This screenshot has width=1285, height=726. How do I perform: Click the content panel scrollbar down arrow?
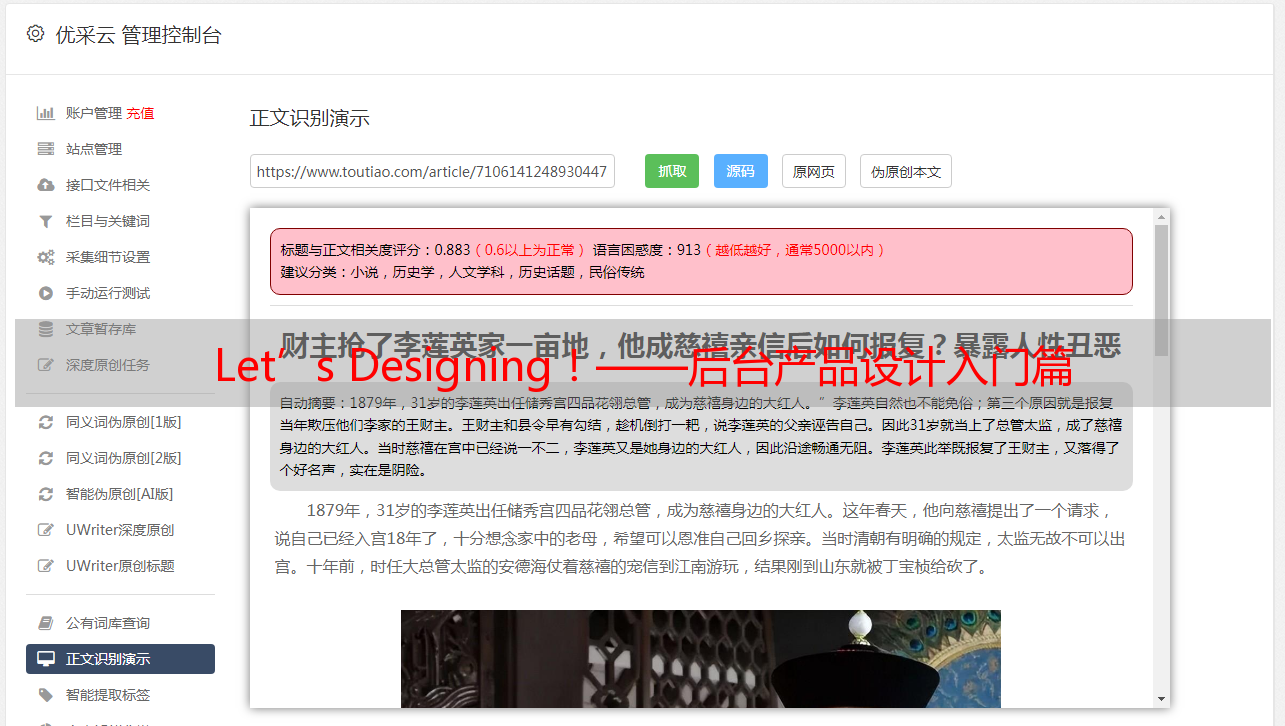tap(1161, 699)
